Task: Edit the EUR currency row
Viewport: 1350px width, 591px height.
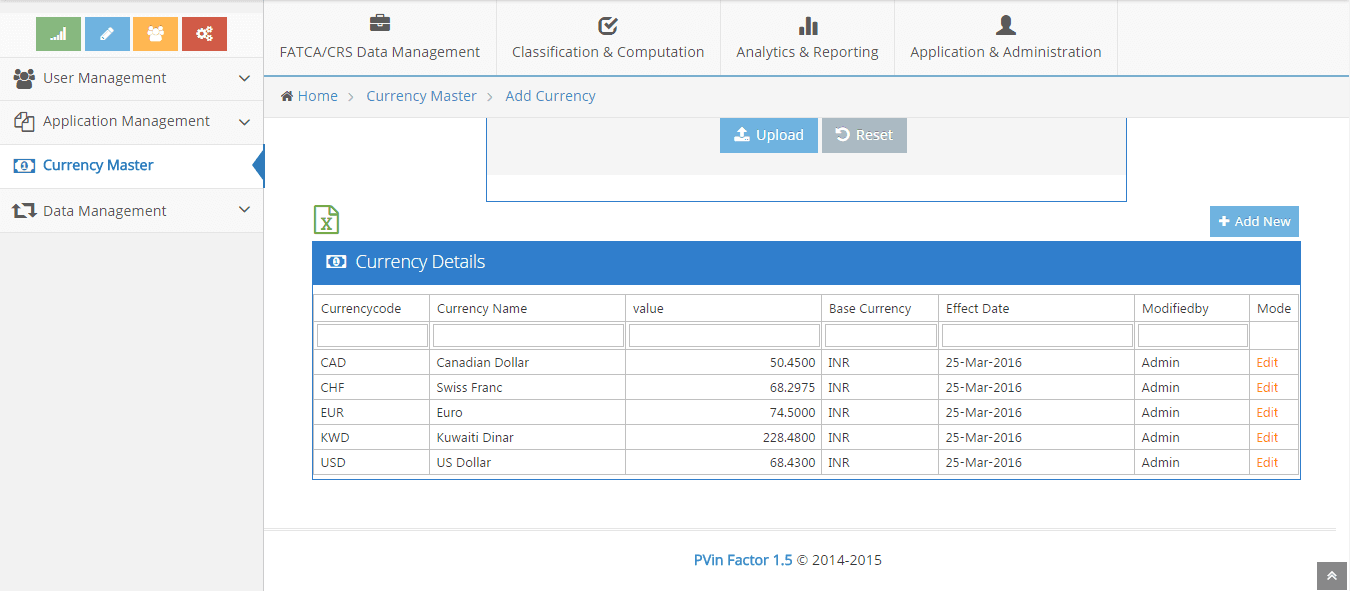Action: [1267, 413]
